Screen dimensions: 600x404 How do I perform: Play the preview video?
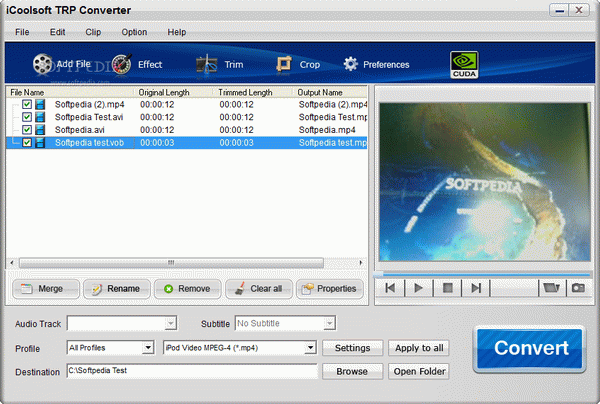[419, 288]
